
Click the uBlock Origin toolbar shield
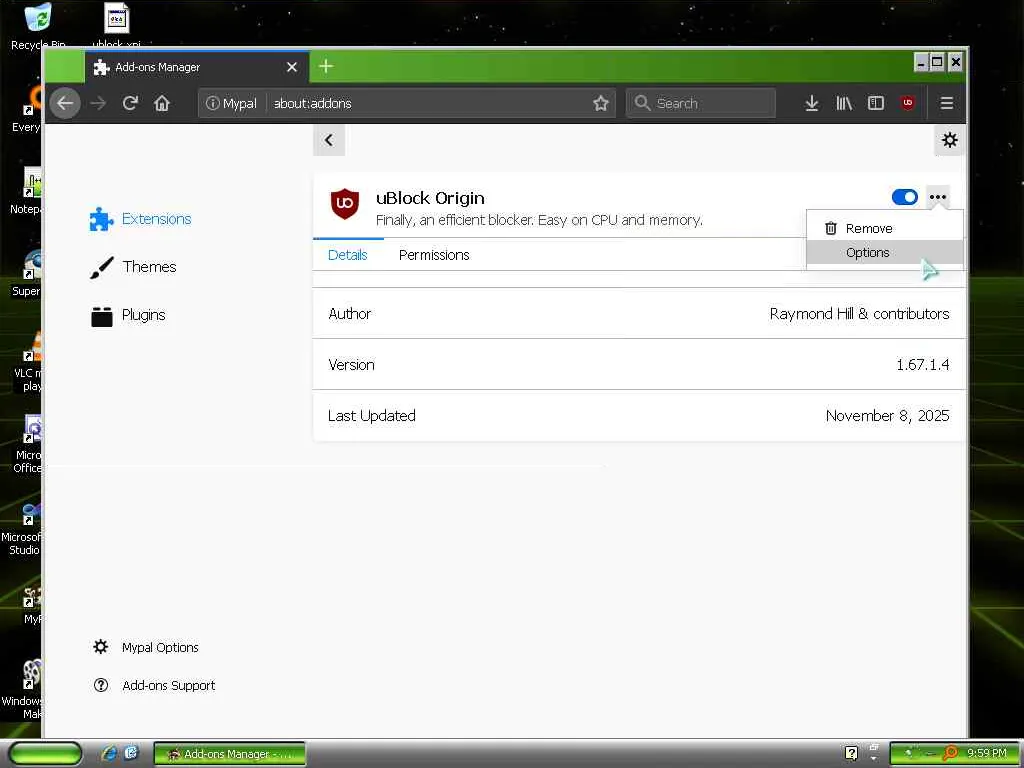coord(908,103)
